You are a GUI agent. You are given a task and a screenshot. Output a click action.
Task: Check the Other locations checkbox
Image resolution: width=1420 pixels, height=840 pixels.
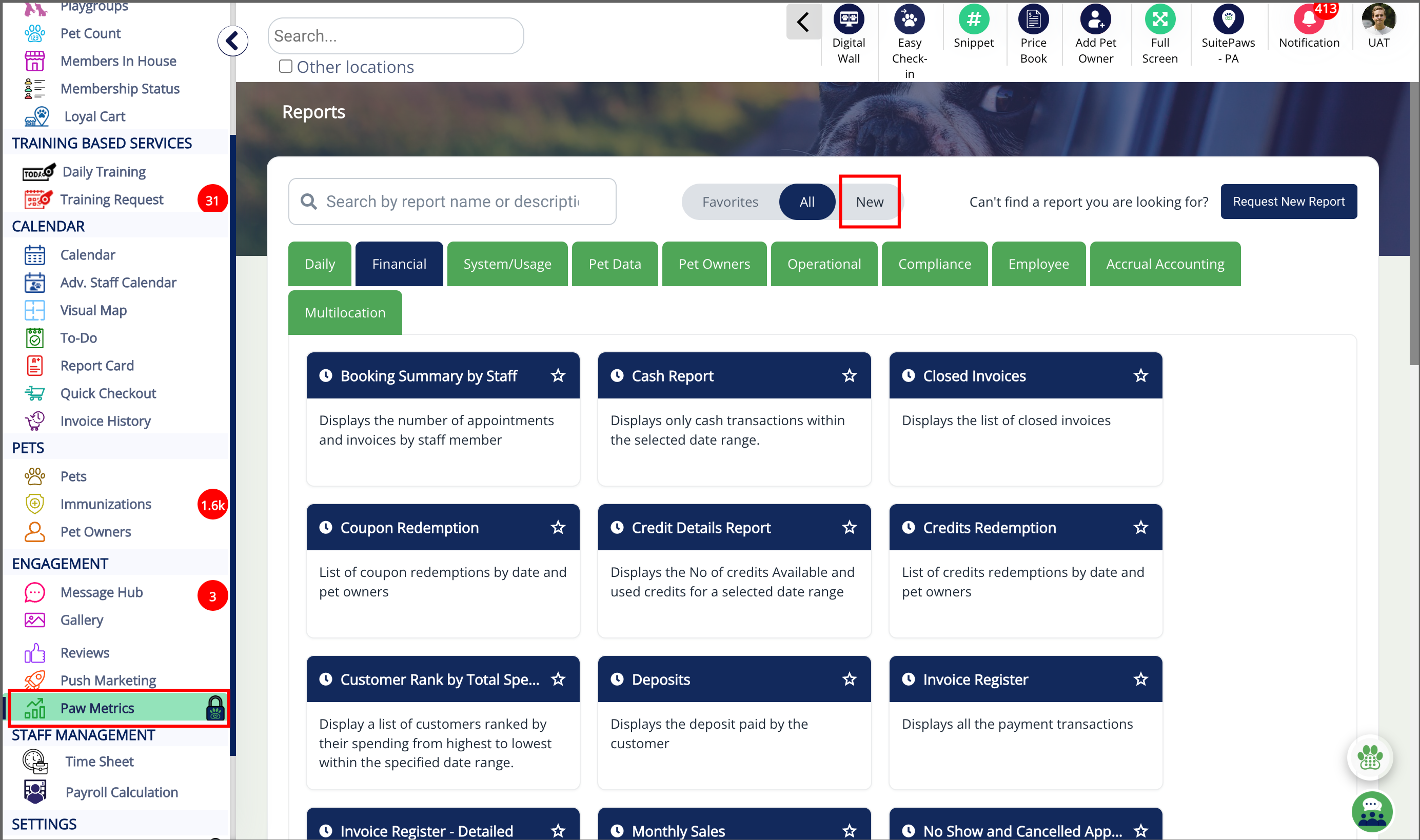[285, 67]
